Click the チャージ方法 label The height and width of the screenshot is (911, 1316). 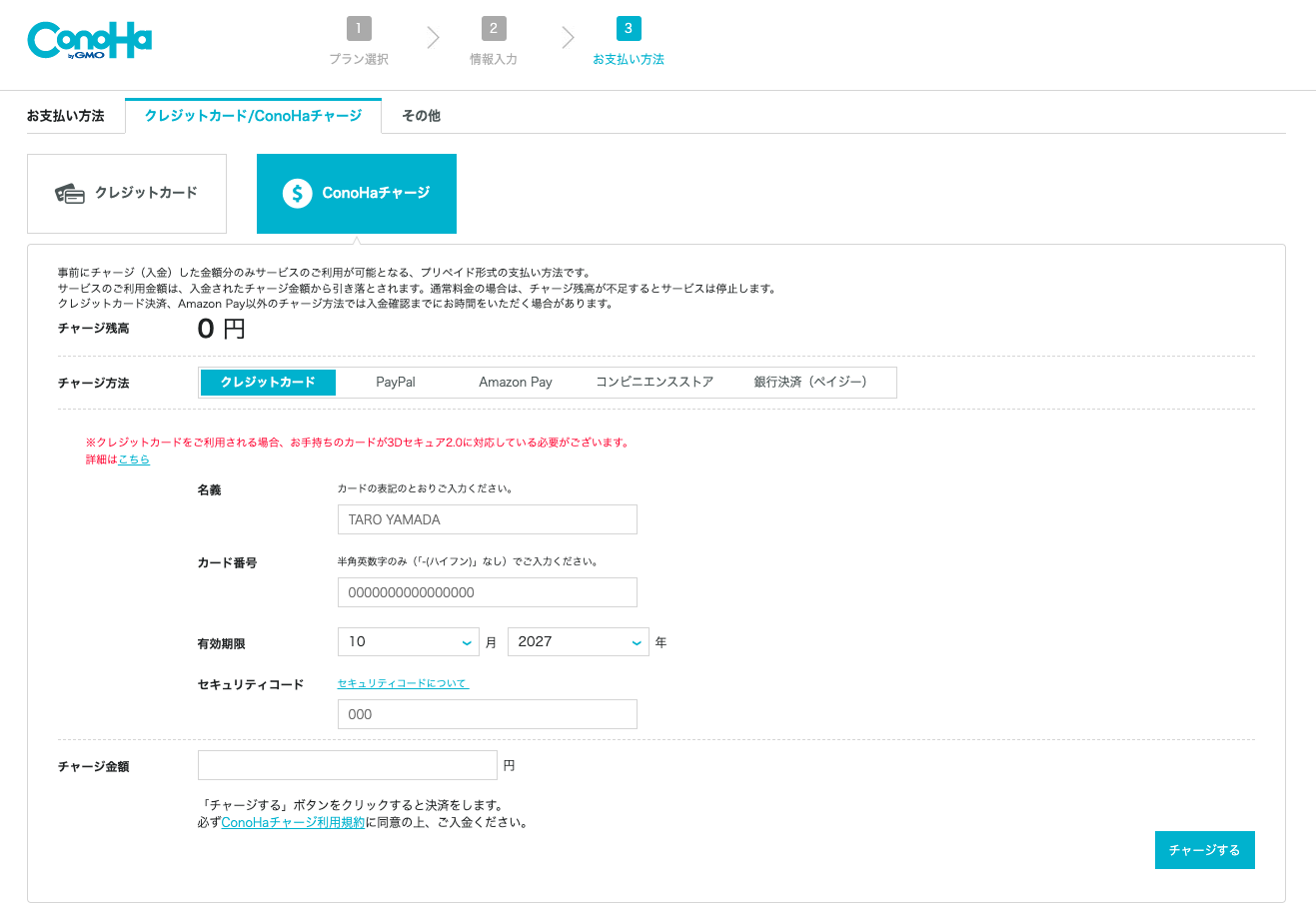click(93, 384)
